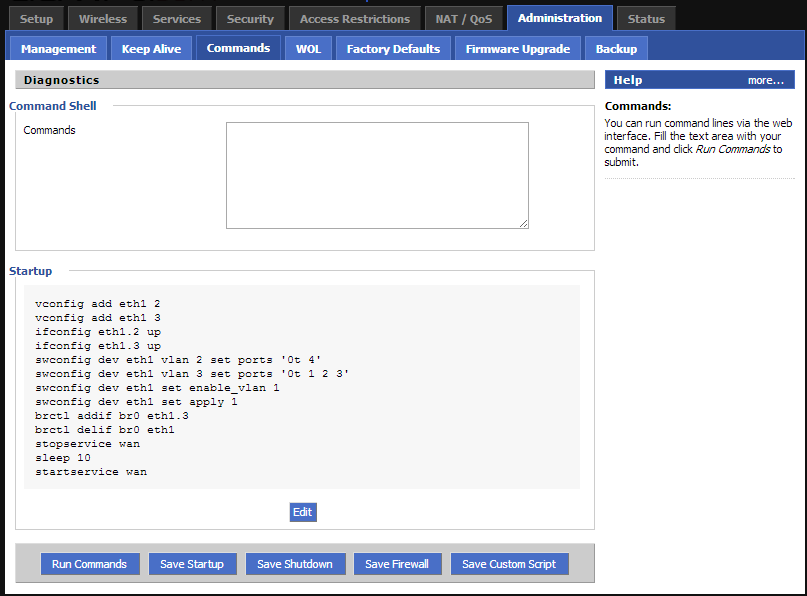The height and width of the screenshot is (596, 807).
Task: Open the Services tab
Action: pyautogui.click(x=177, y=19)
